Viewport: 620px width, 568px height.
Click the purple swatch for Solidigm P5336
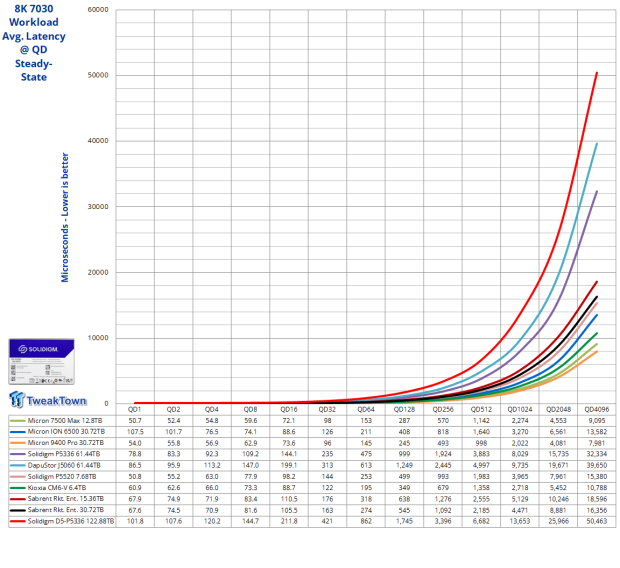pyautogui.click(x=18, y=454)
